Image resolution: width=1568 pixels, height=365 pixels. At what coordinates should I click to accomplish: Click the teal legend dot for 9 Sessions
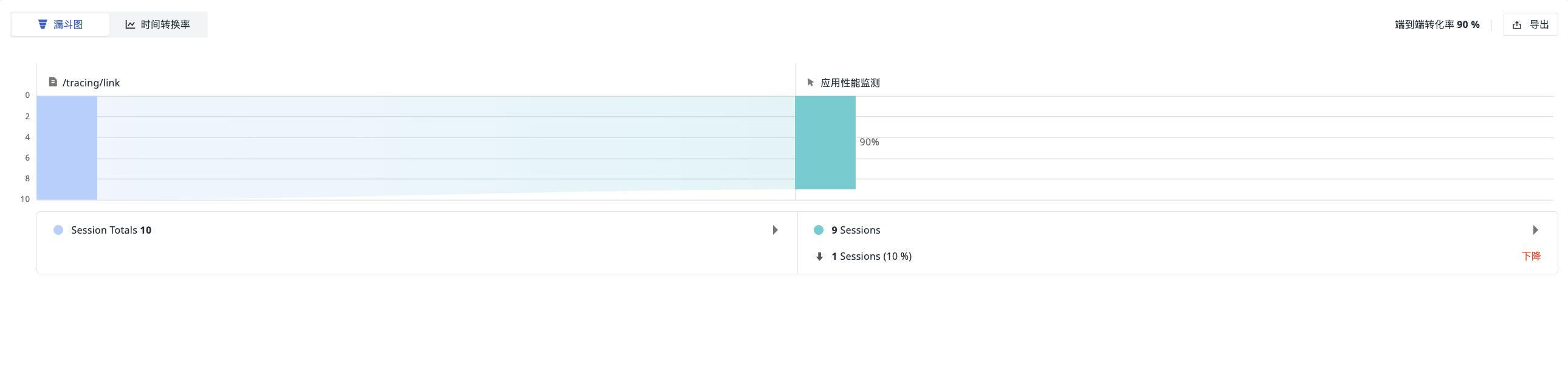pyautogui.click(x=819, y=231)
